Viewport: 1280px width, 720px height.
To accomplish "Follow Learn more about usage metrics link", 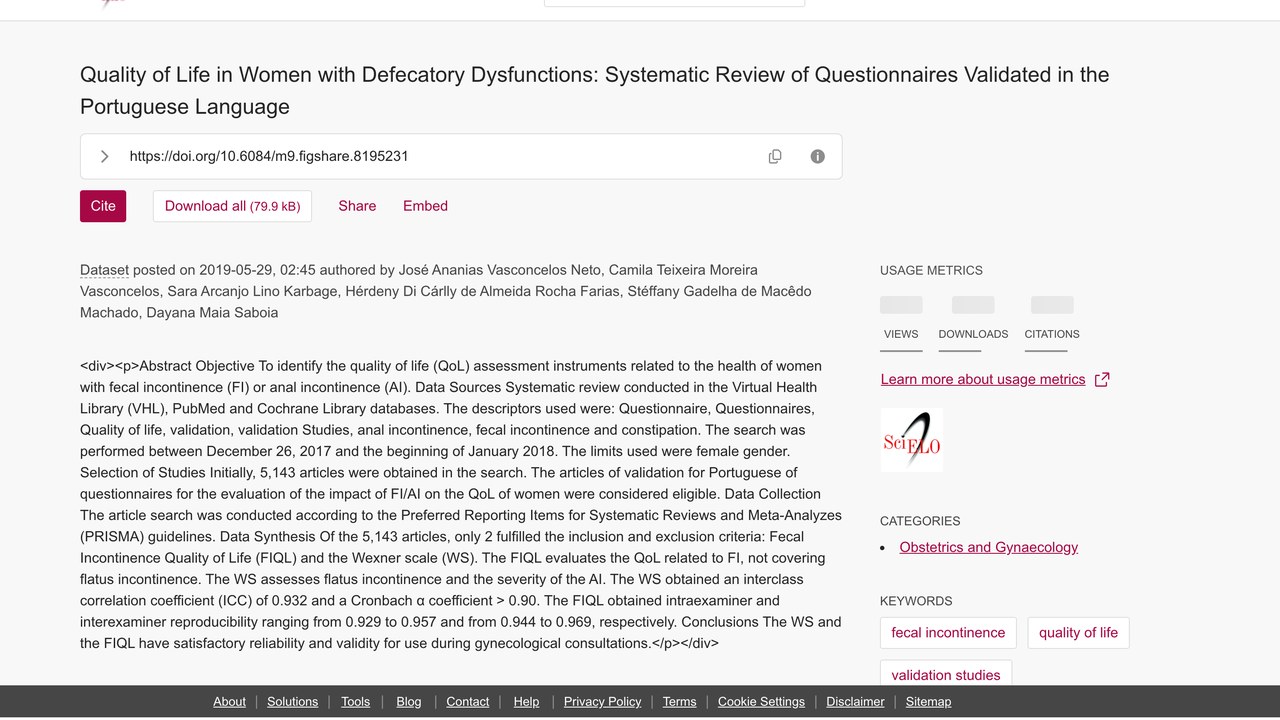I will 983,379.
